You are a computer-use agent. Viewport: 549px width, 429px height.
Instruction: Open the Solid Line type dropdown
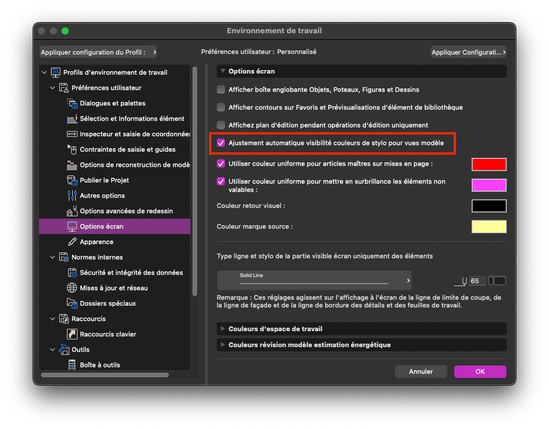tap(314, 280)
